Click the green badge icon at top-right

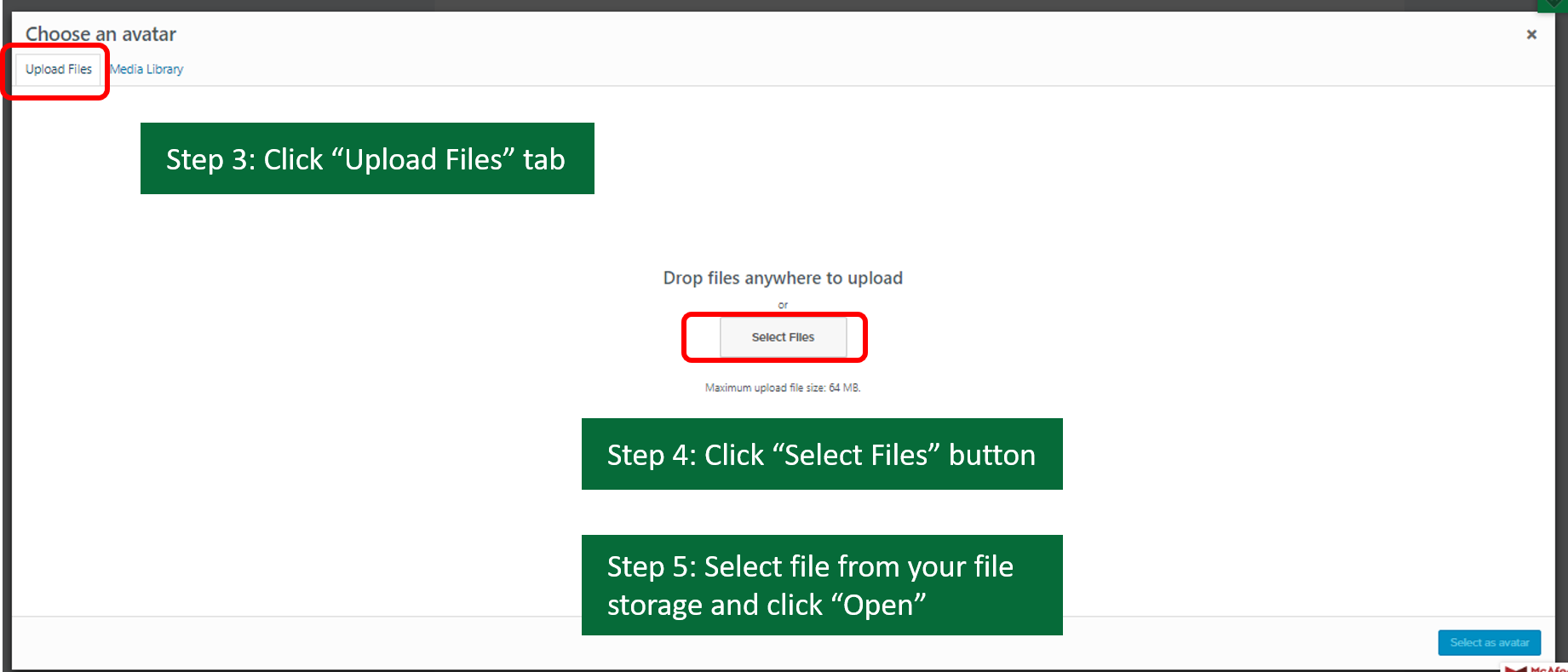click(x=1554, y=5)
